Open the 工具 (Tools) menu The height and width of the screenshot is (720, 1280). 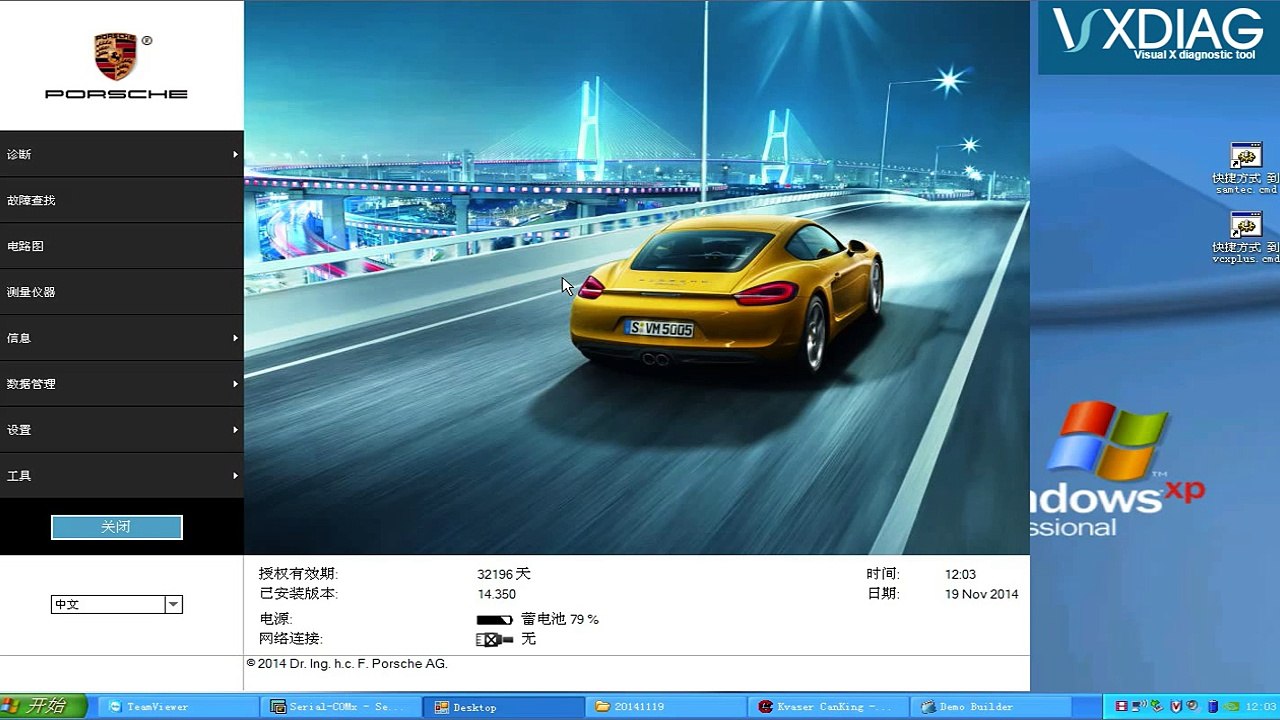click(x=121, y=476)
